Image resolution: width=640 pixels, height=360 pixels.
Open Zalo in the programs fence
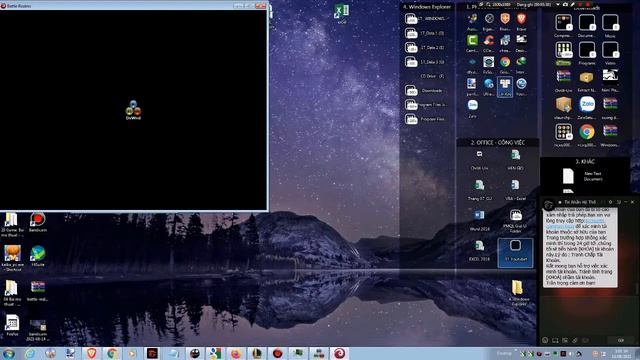click(472, 108)
